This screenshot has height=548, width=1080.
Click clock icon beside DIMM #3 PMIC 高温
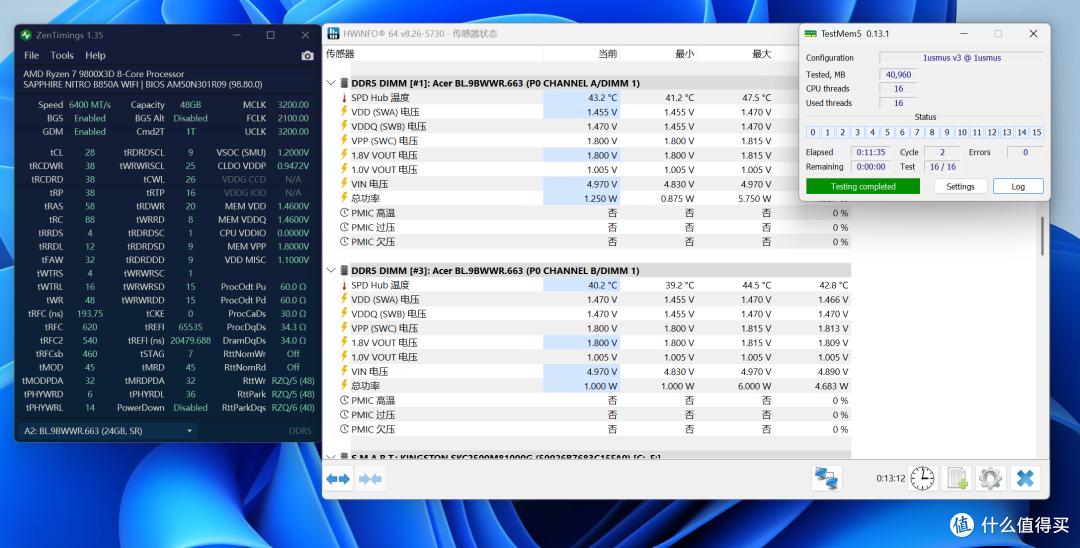tap(344, 400)
